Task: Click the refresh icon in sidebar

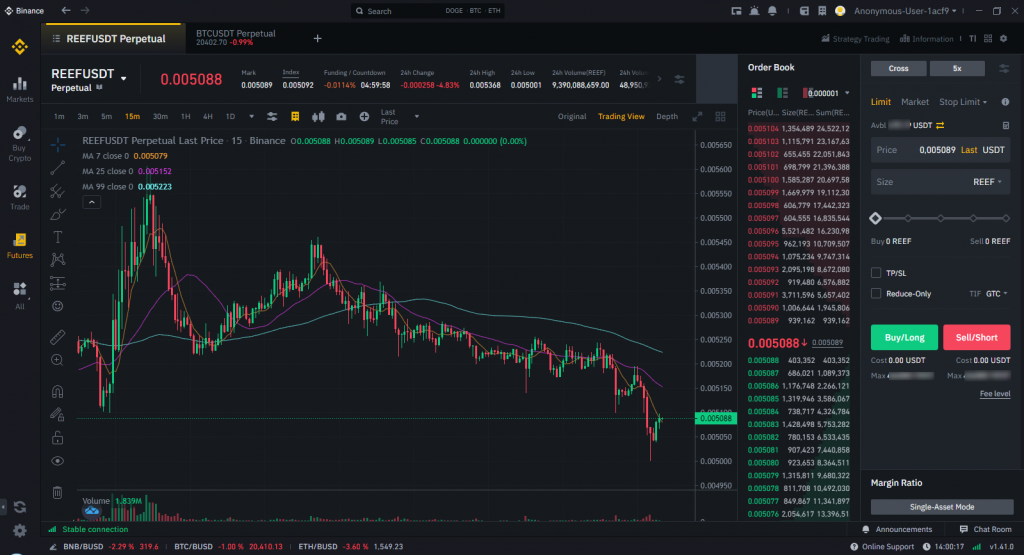Action: 20,507
